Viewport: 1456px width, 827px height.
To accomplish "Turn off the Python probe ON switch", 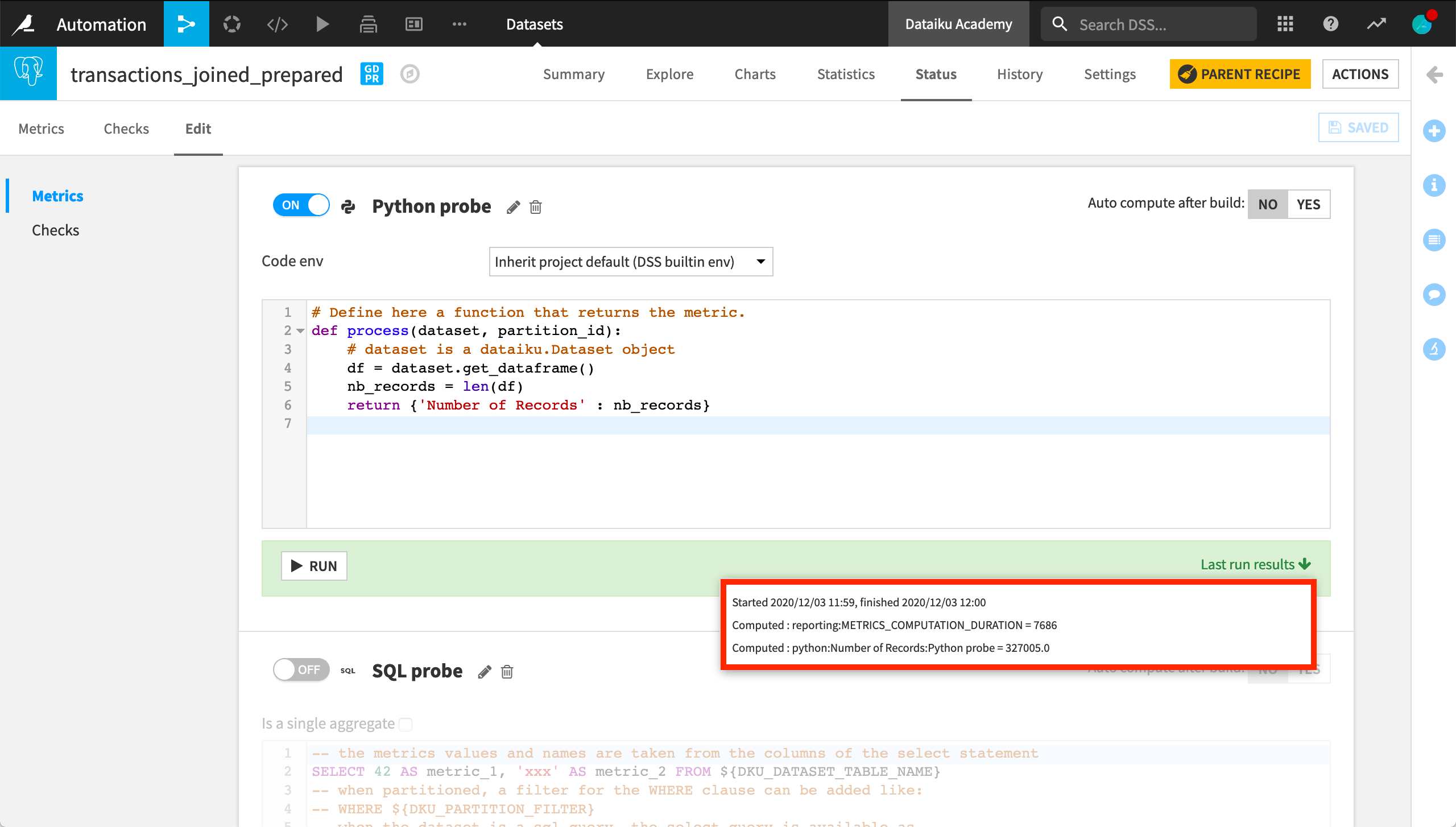I will point(301,205).
